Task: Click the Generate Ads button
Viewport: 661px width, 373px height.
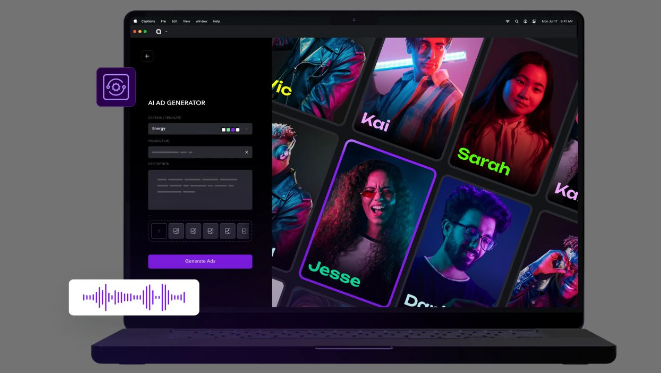Action: (x=200, y=261)
